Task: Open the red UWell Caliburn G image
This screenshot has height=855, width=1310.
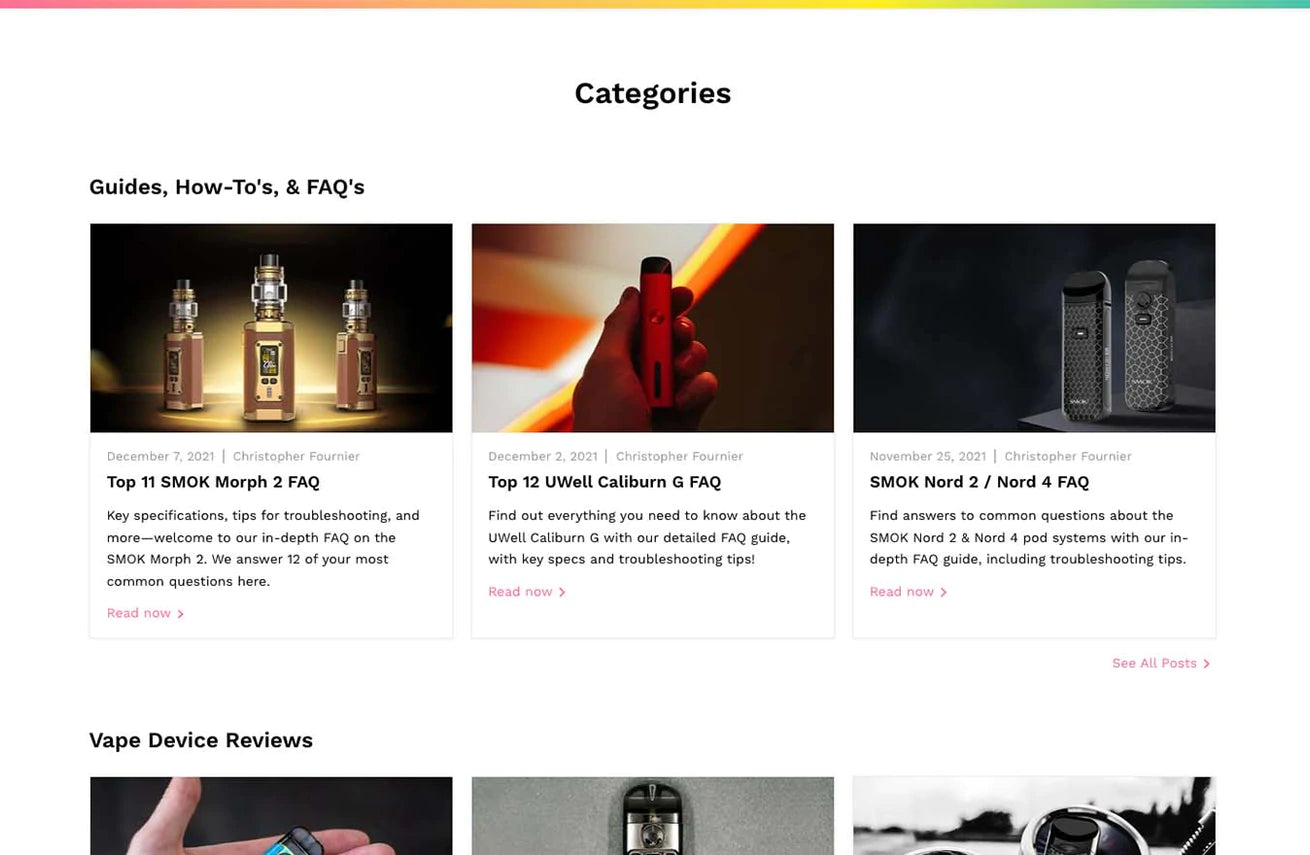Action: coord(652,328)
